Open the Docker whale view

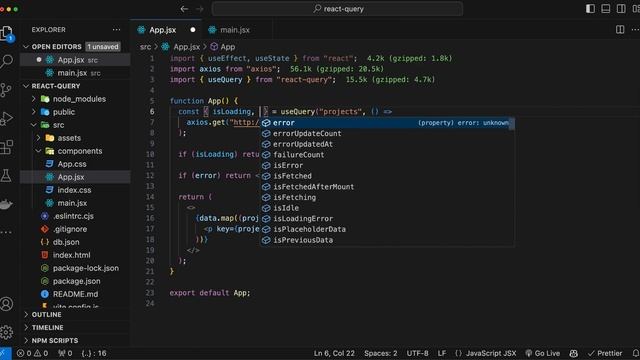6,204
